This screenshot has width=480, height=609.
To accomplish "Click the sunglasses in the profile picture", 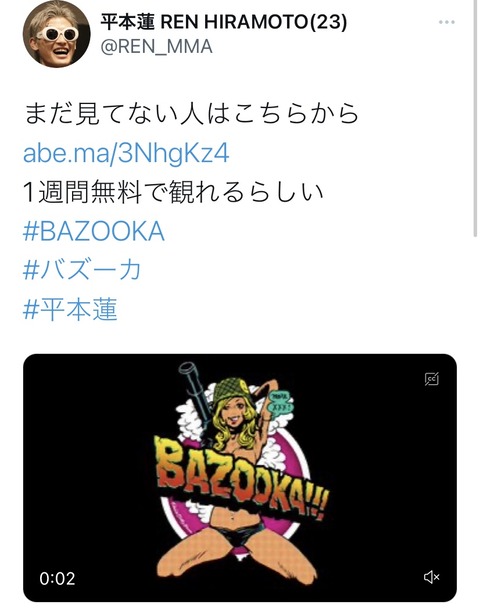I will click(x=58, y=34).
